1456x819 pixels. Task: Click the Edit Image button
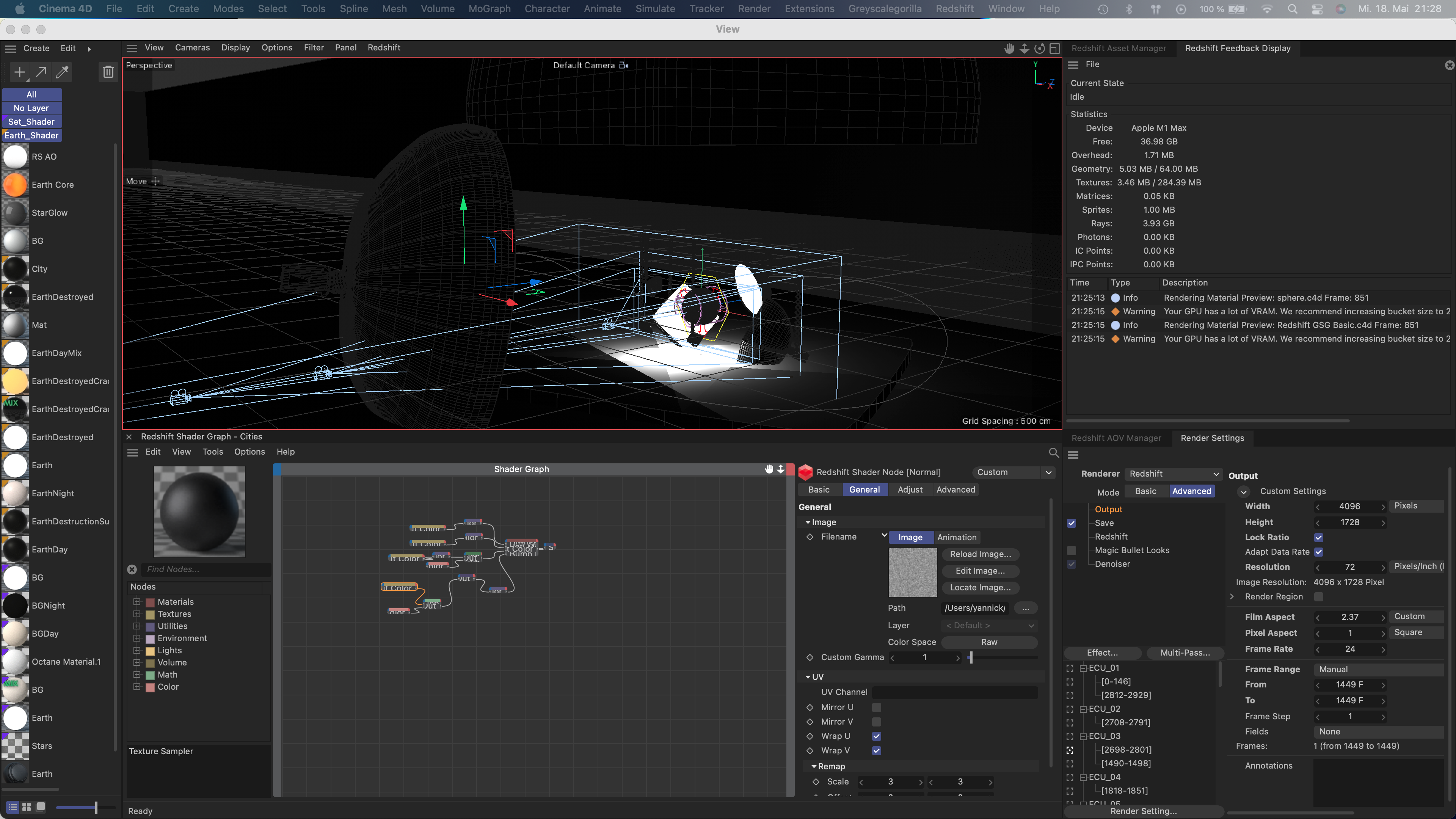tap(981, 571)
